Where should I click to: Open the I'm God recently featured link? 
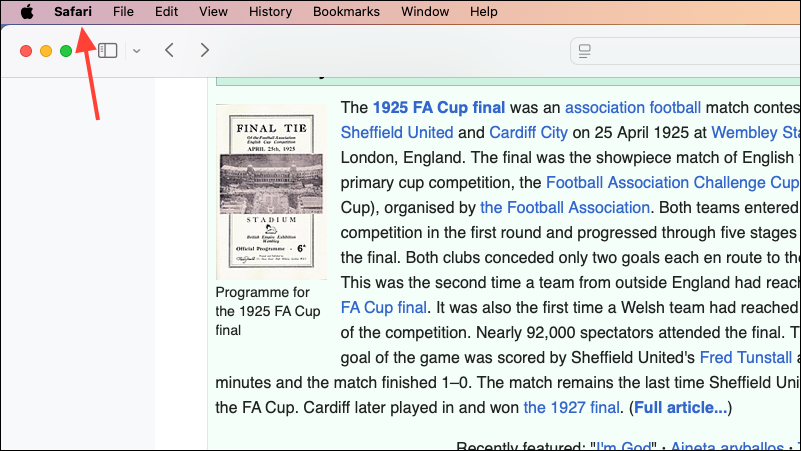pyautogui.click(x=624, y=446)
